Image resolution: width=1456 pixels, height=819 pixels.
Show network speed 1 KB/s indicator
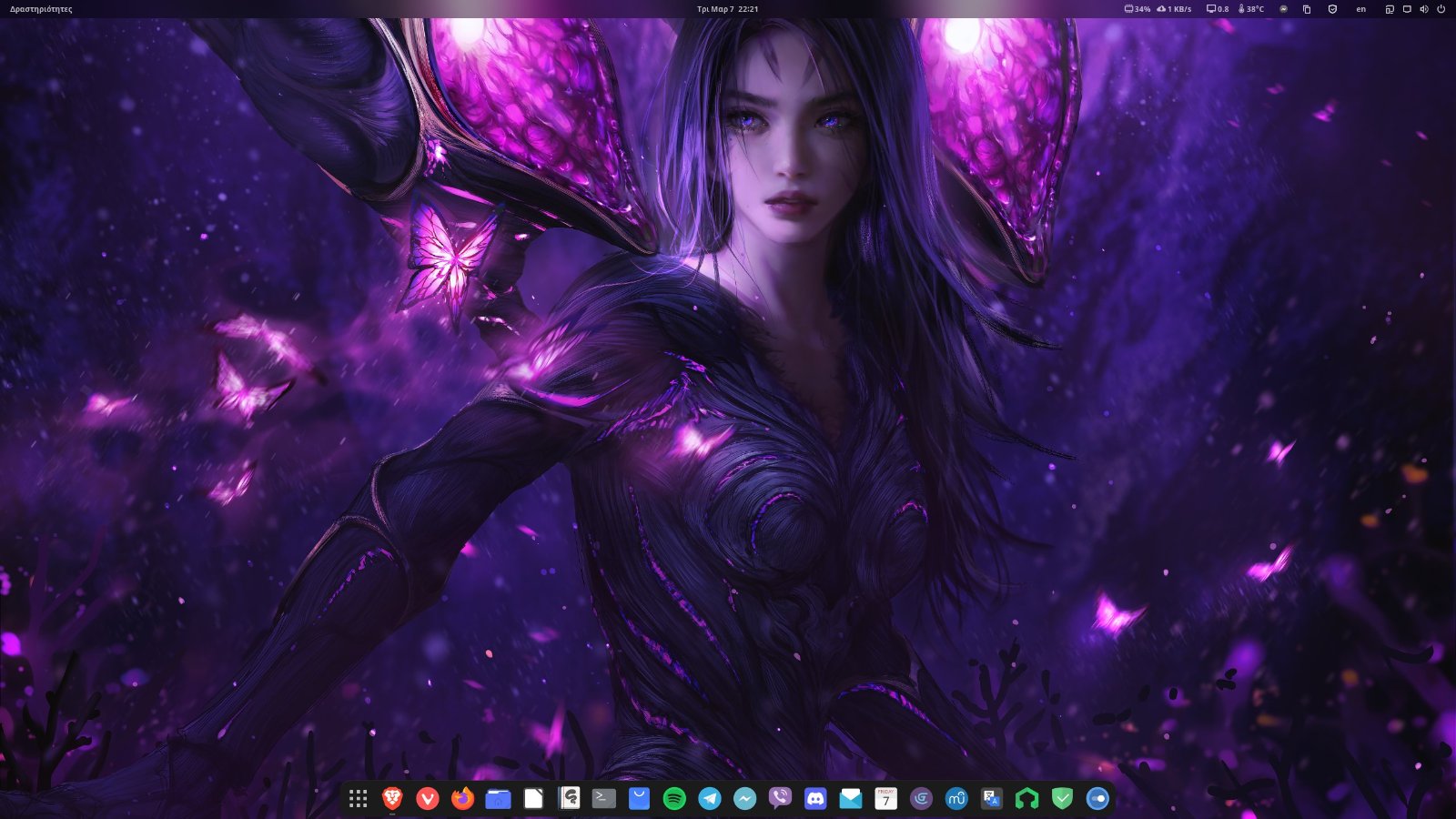pyautogui.click(x=1174, y=9)
